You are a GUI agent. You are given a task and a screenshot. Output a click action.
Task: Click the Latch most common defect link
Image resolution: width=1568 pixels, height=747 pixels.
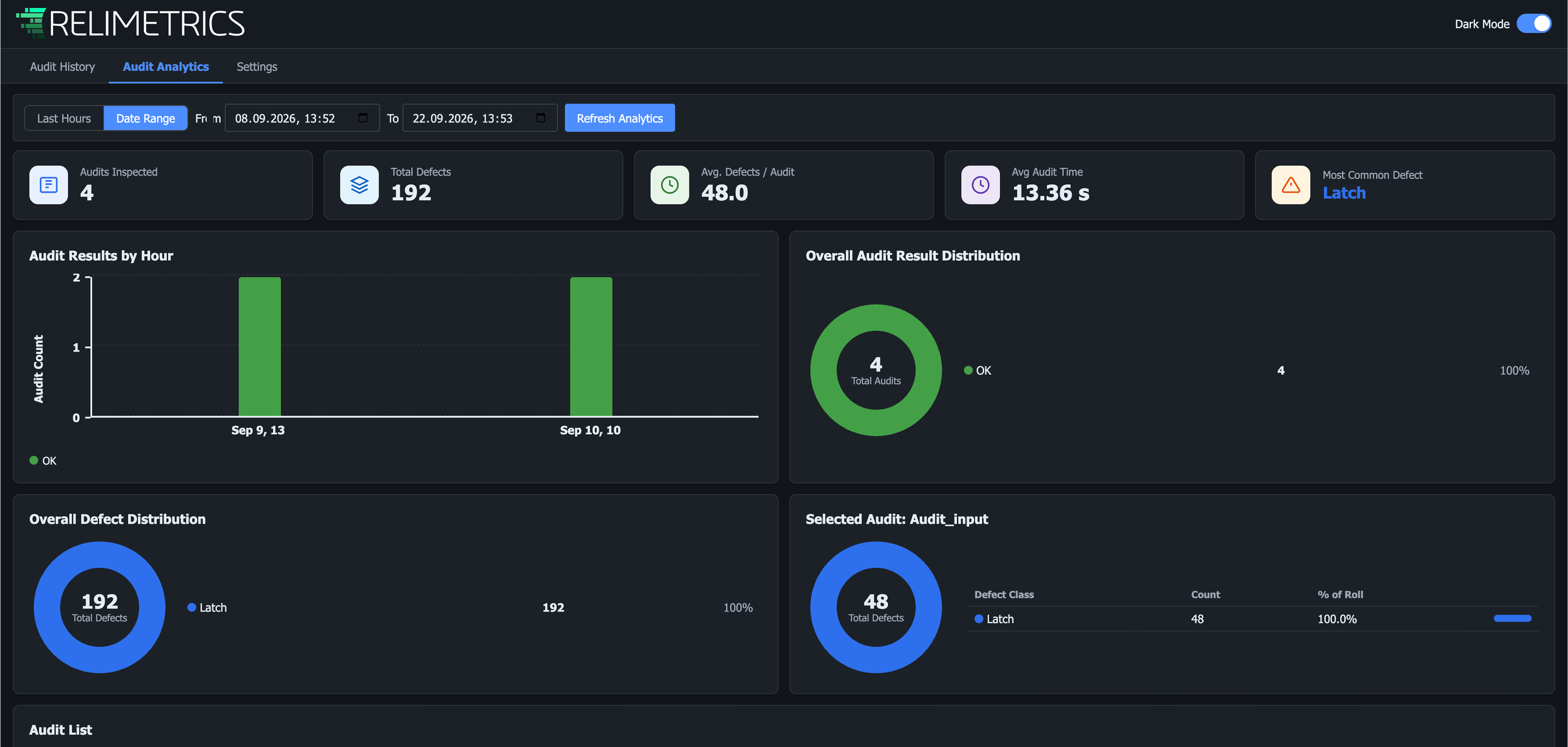click(1344, 193)
